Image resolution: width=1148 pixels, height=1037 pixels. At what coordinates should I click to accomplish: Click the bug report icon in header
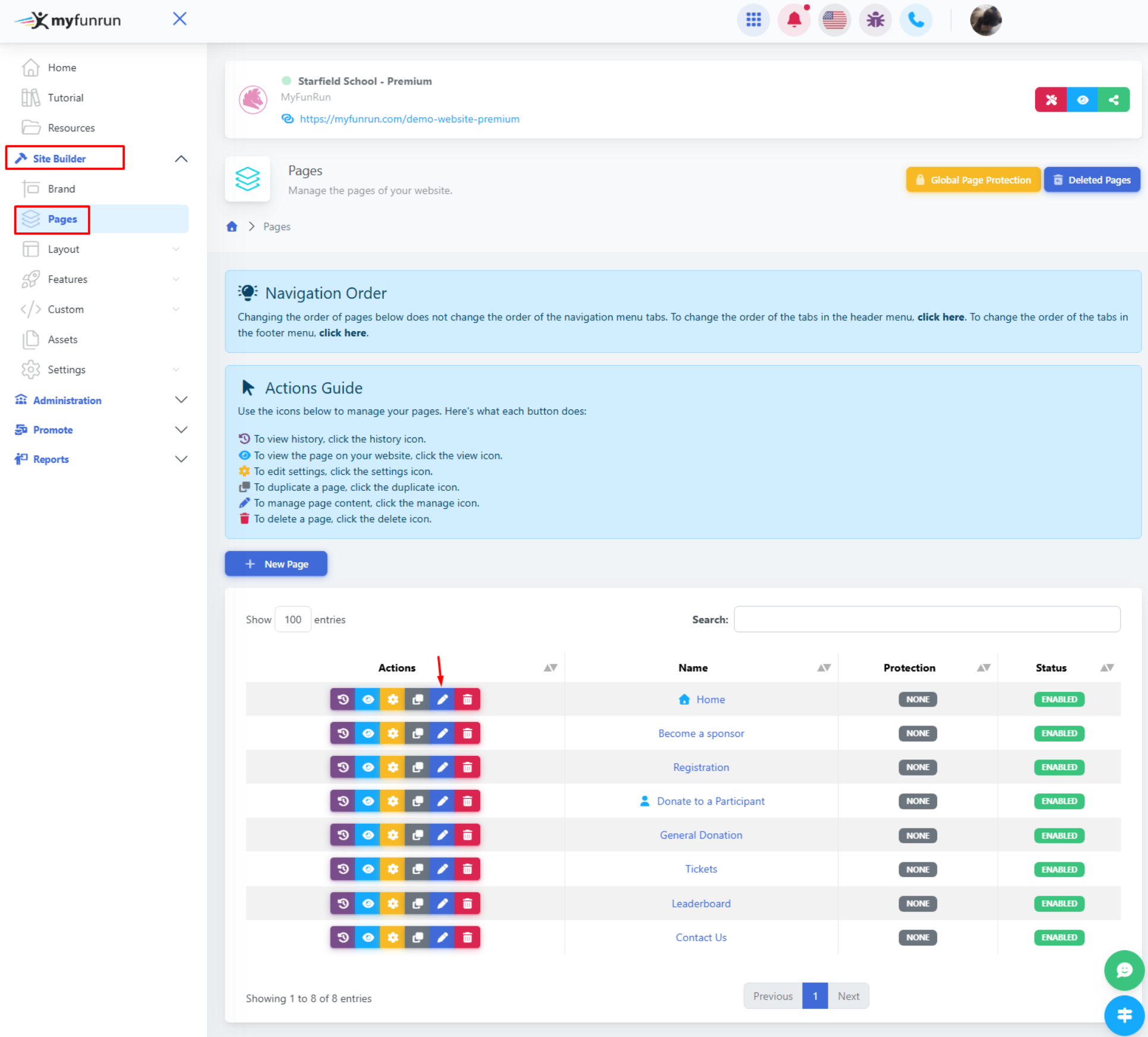pos(875,20)
